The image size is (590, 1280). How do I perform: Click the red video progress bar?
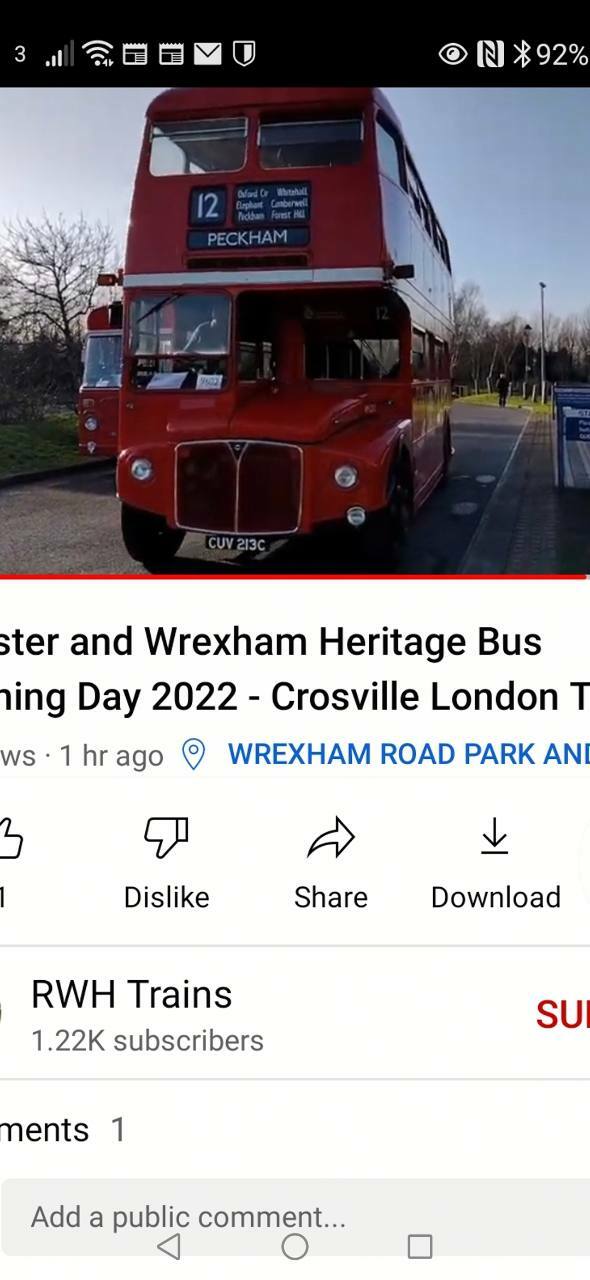[293, 576]
